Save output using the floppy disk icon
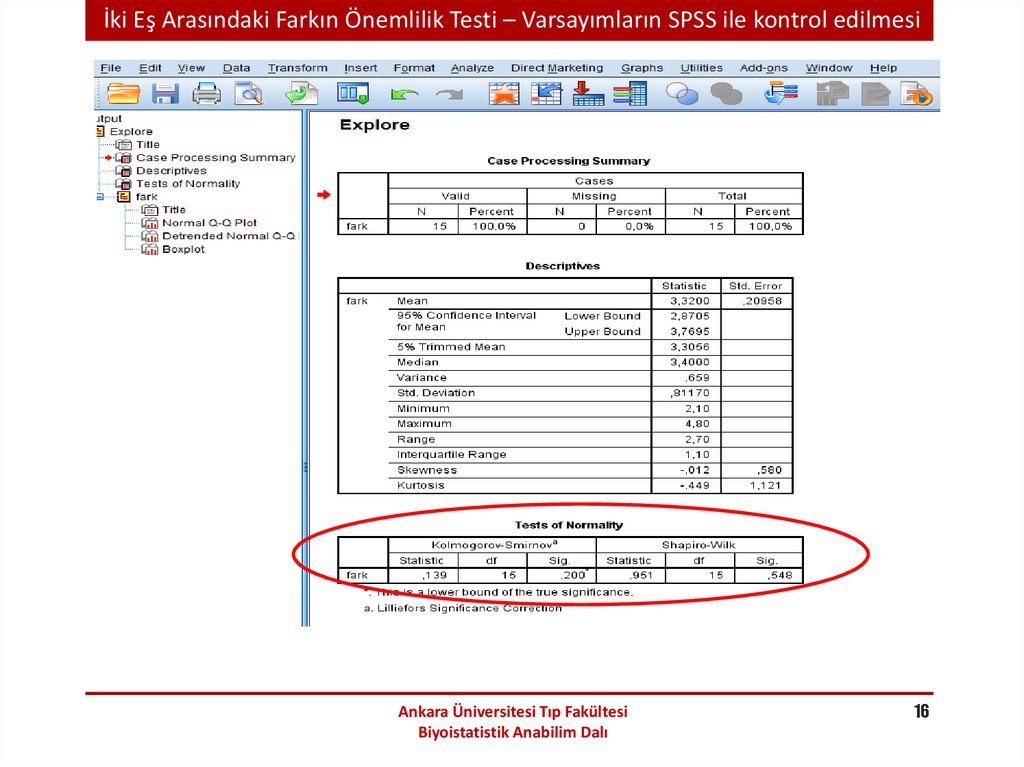The height and width of the screenshot is (767, 1024). pyautogui.click(x=165, y=94)
